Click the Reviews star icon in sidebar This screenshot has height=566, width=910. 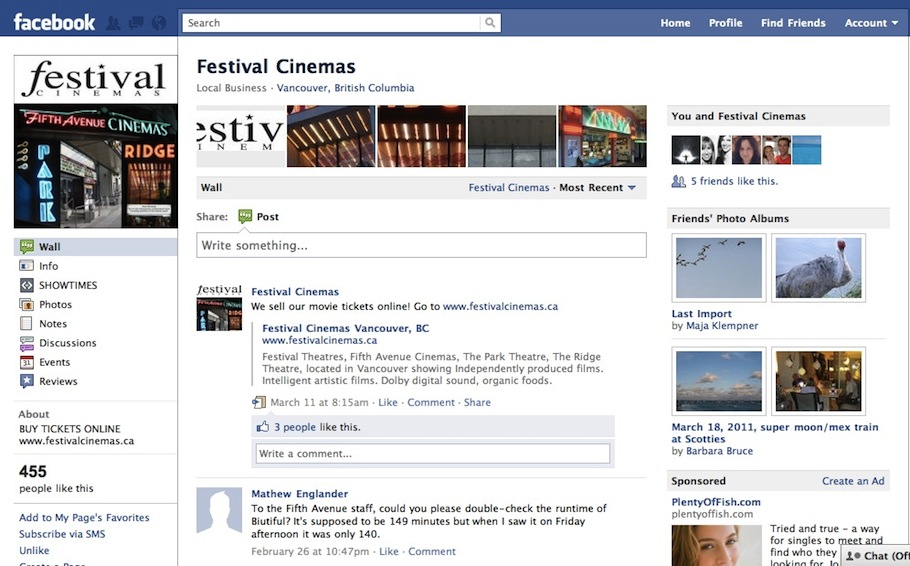(27, 381)
